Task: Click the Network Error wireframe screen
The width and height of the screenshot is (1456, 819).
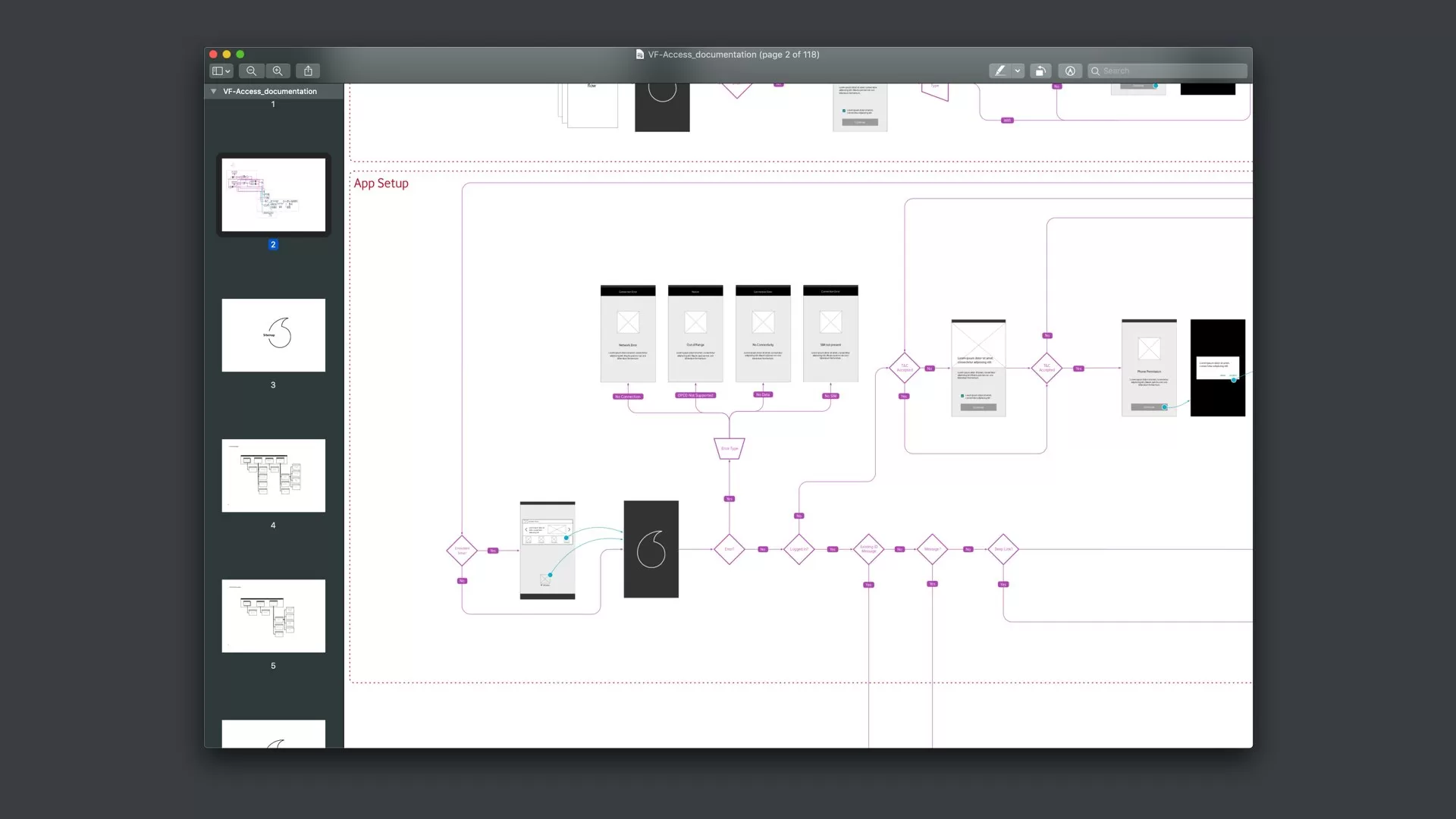Action: 628,334
